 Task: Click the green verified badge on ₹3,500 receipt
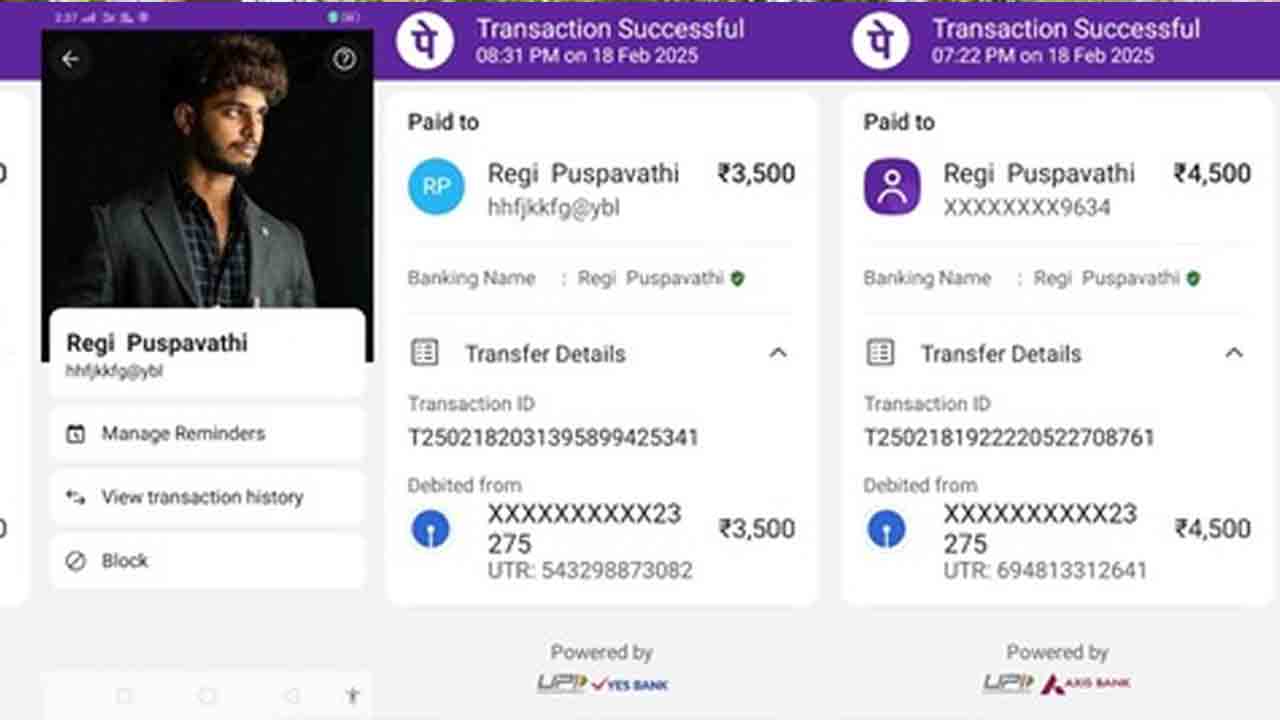(738, 278)
